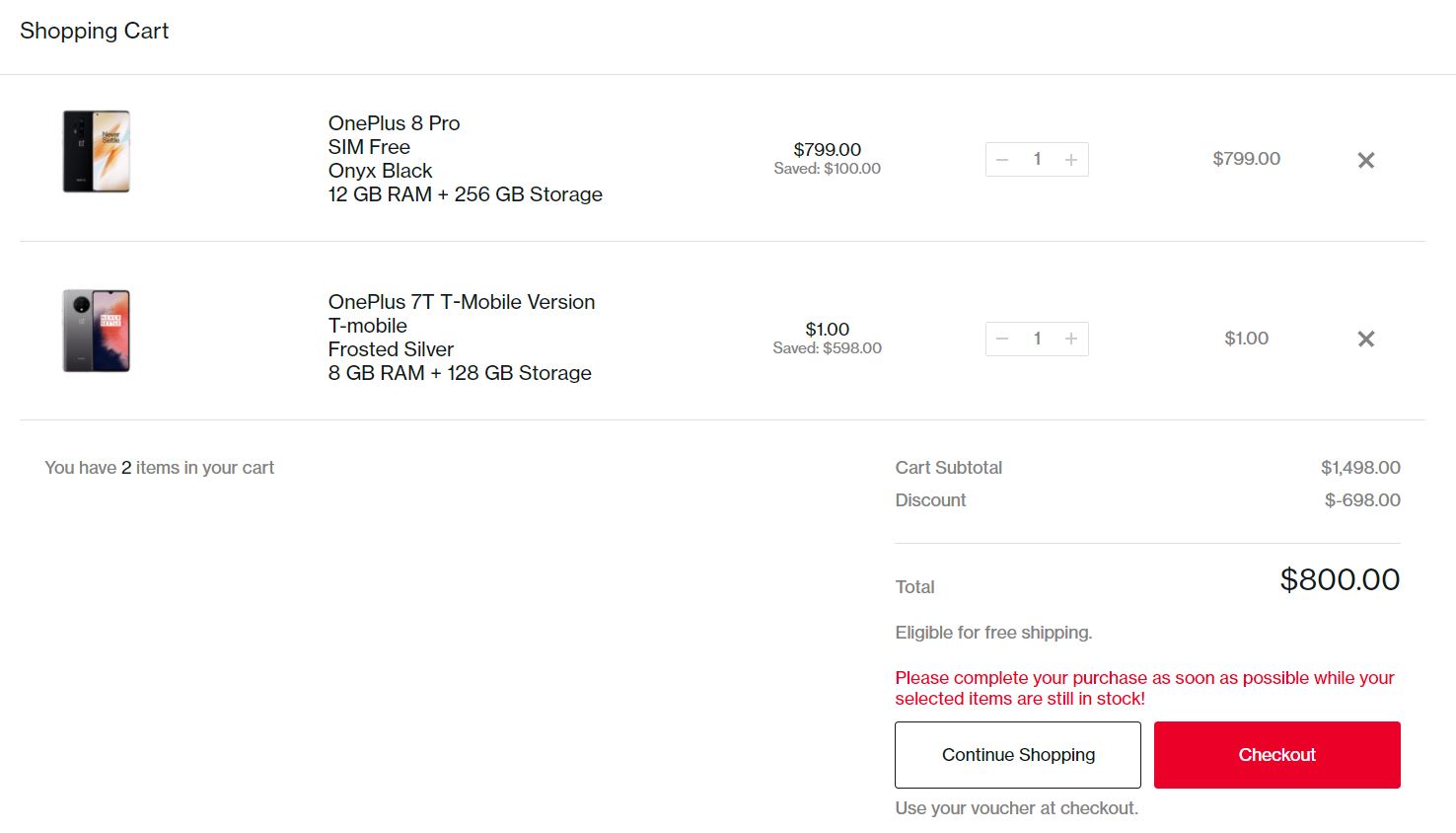Increase OnePlus 7T quantity with plus
The height and width of the screenshot is (833, 1456).
tap(1070, 340)
